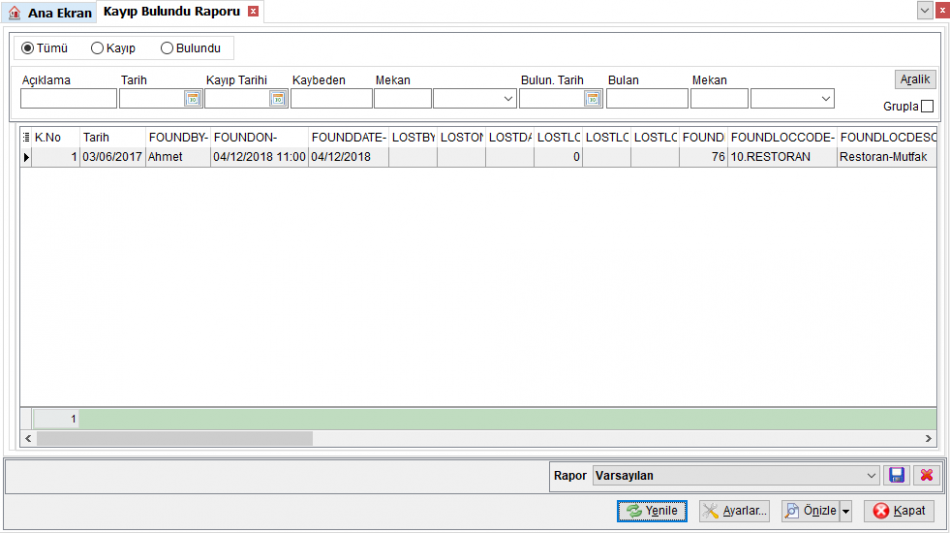Viewport: 950px width, 533px height.
Task: Expand the lost Mekan dropdown
Action: coord(508,99)
